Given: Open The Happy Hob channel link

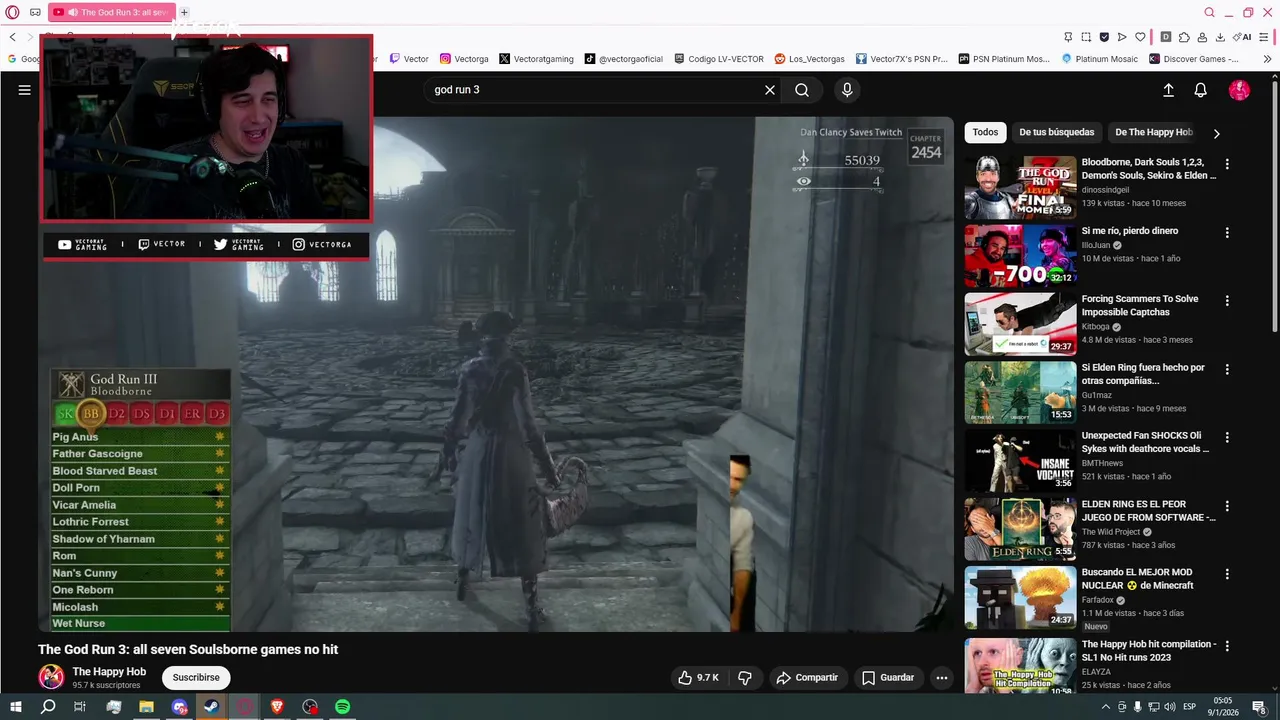Looking at the screenshot, I should 109,671.
